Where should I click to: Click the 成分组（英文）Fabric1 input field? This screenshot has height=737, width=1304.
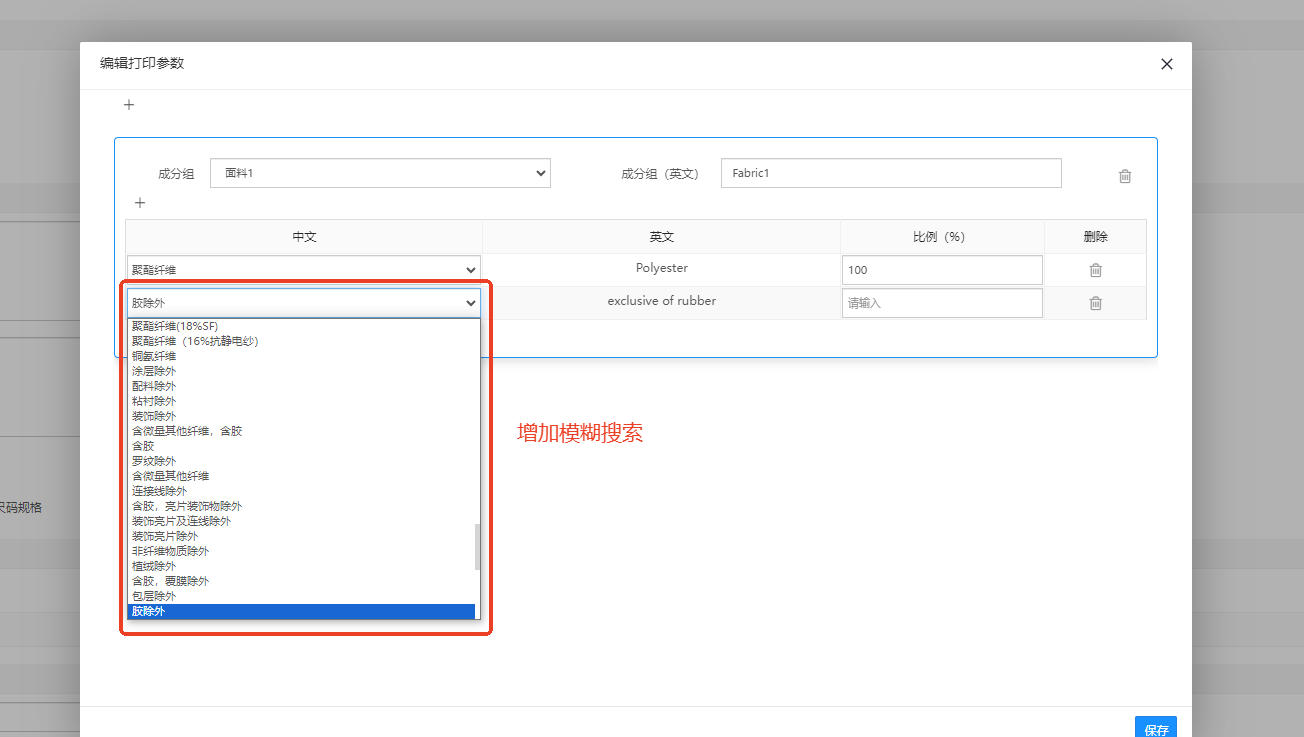890,173
